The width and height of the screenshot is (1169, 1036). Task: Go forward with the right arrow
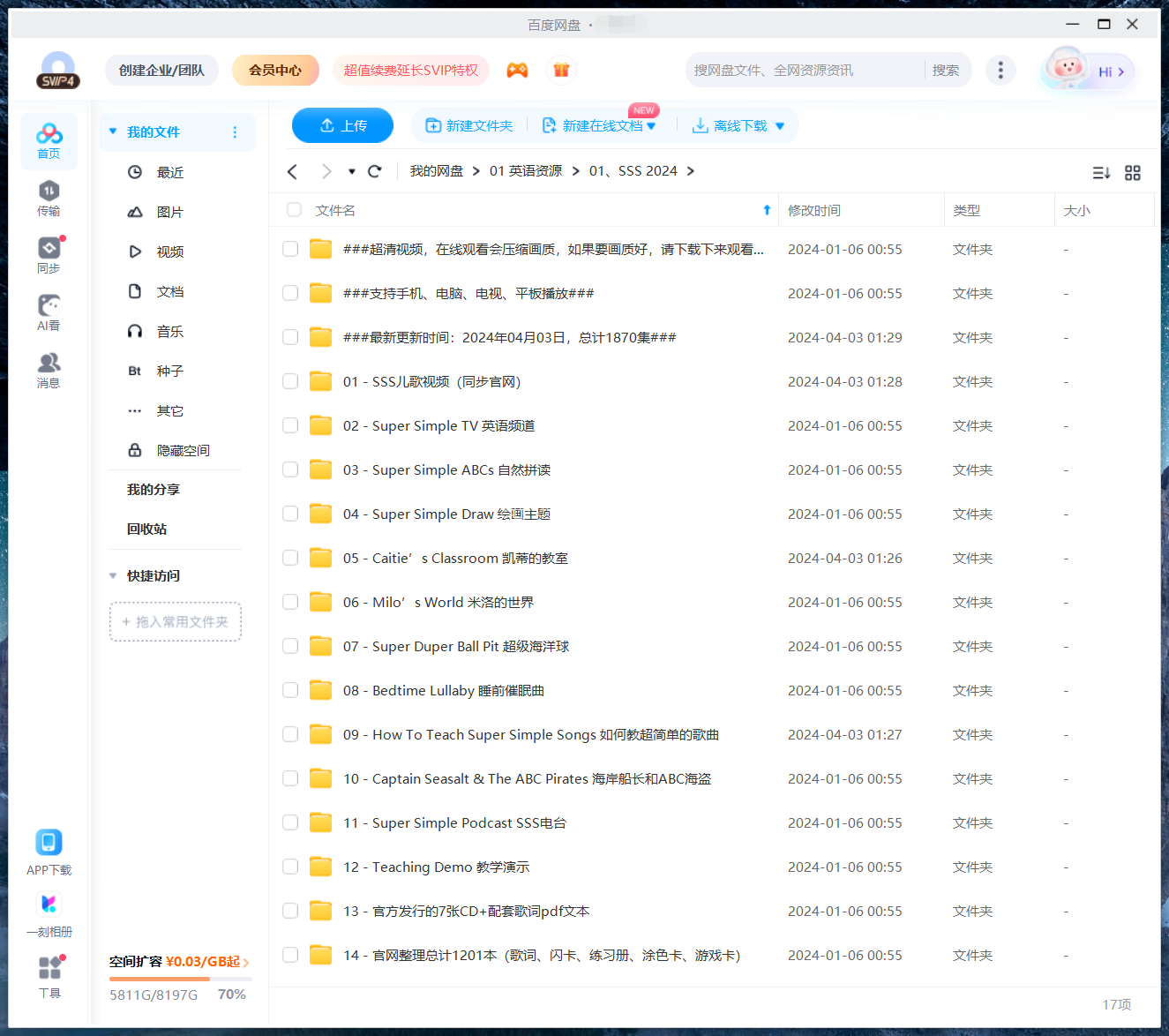(x=326, y=171)
